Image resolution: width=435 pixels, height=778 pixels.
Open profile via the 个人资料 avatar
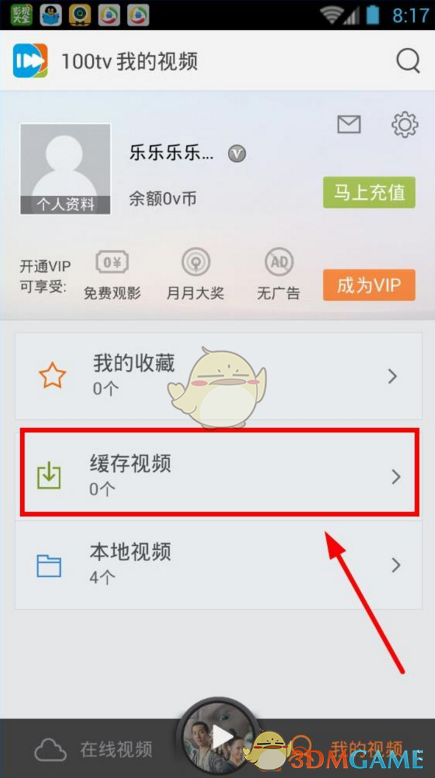click(65, 169)
